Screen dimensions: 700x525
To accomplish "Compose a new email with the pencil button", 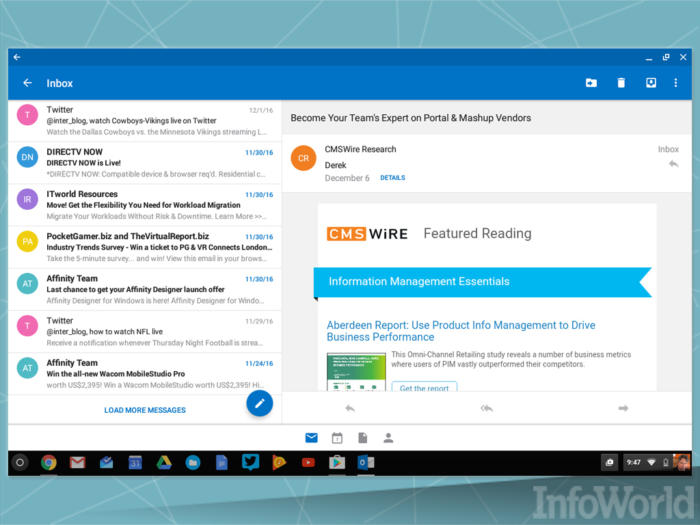I will click(259, 403).
